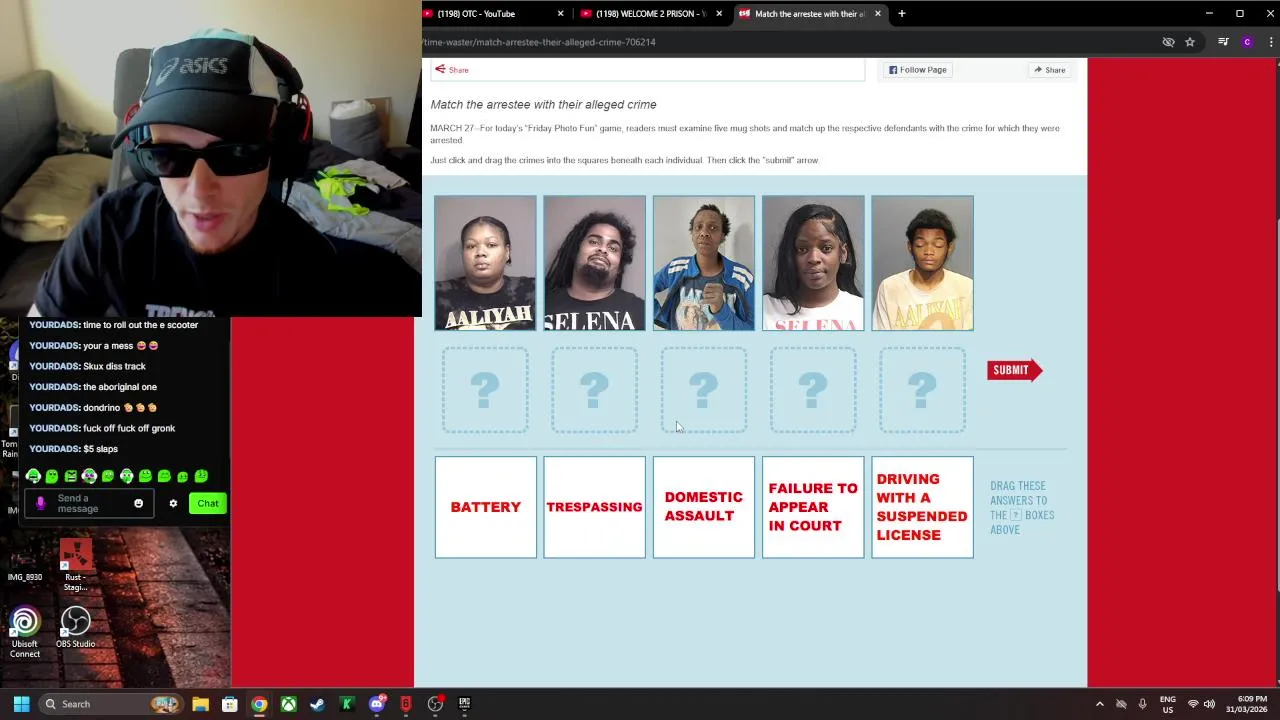Screen dimensions: 1280x720
Task: Click the purple microphone icon in chat
Action: point(41,503)
